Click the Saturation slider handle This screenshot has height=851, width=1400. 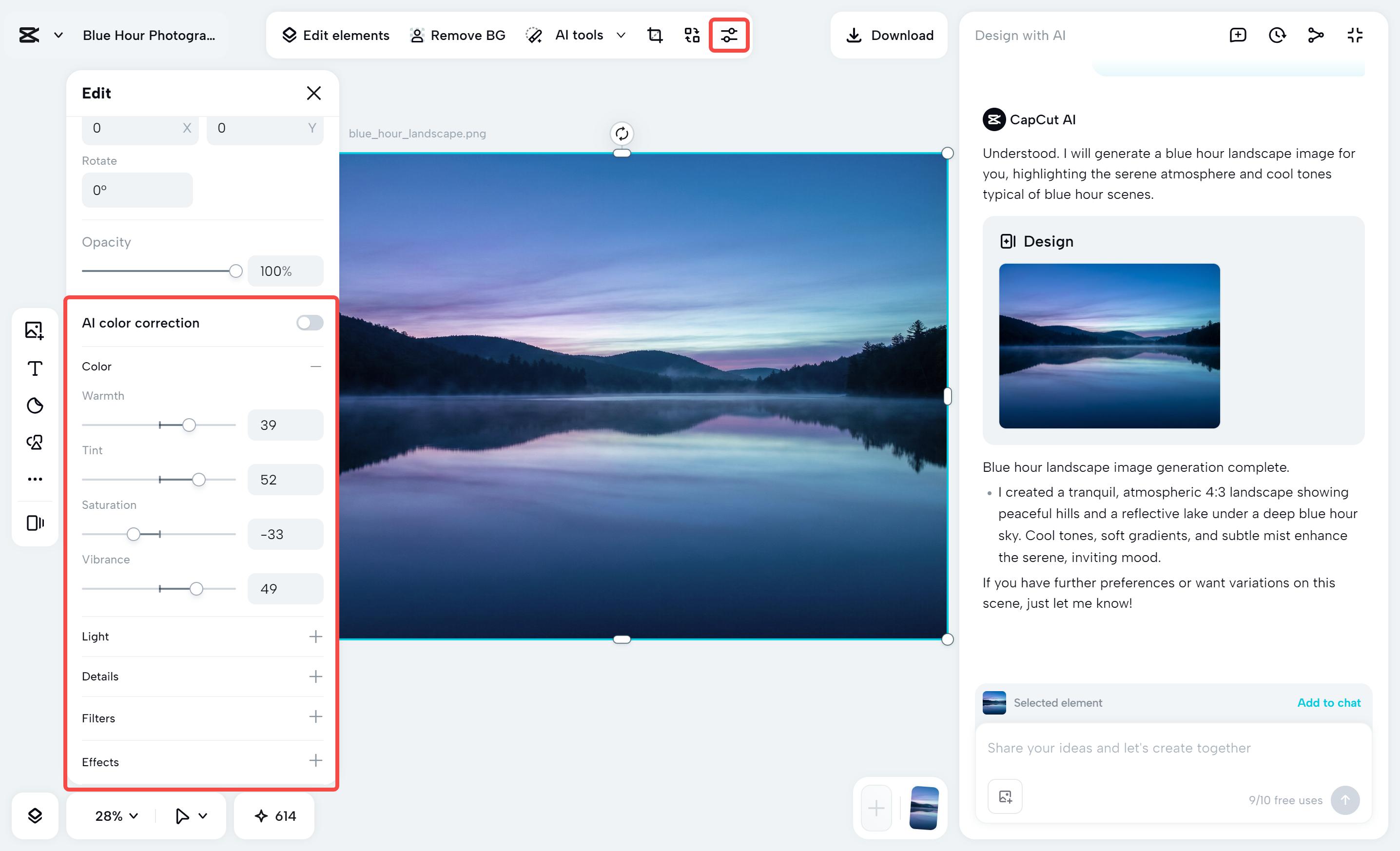134,534
